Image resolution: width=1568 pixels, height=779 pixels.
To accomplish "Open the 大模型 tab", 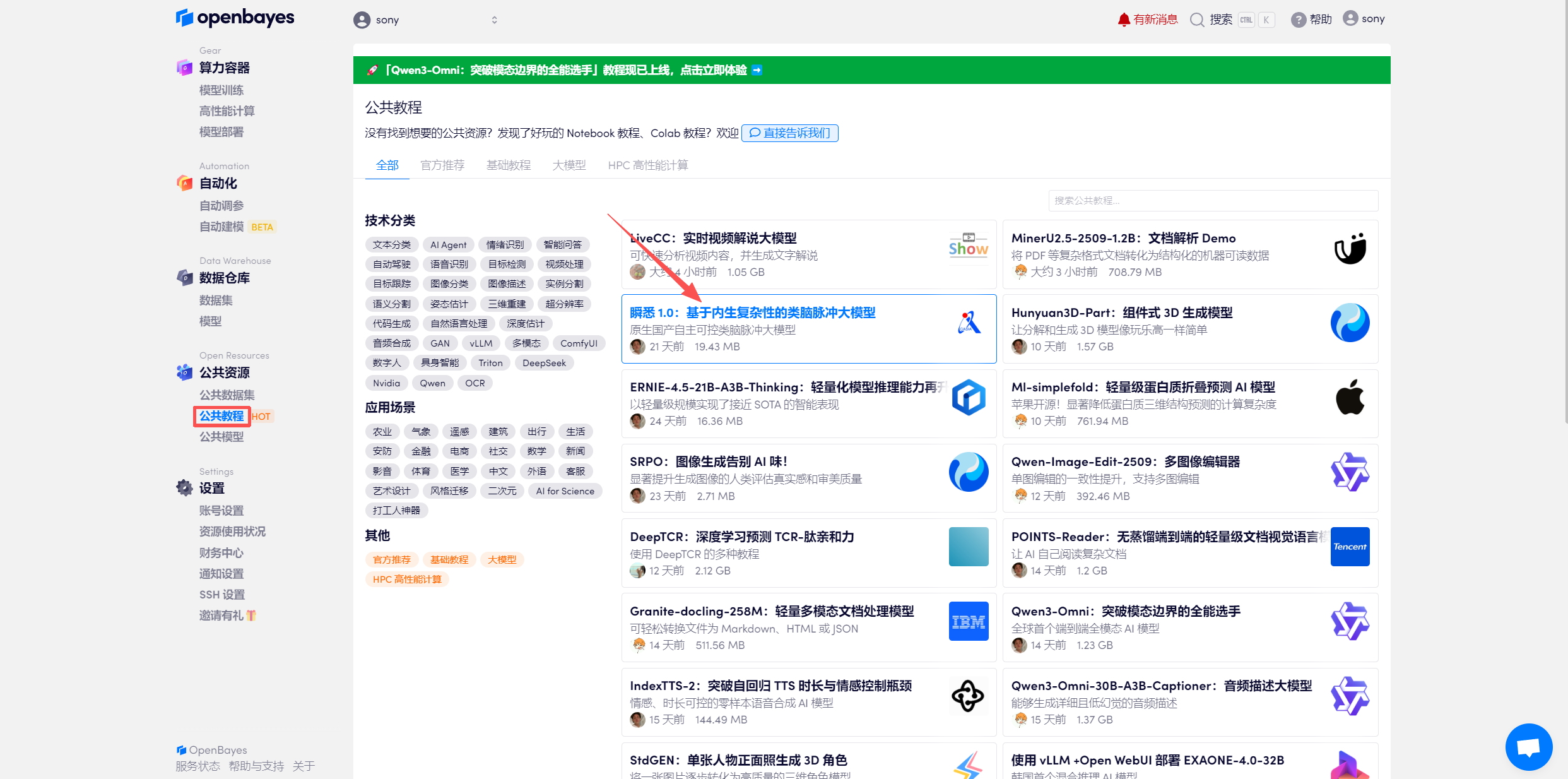I will pos(569,165).
